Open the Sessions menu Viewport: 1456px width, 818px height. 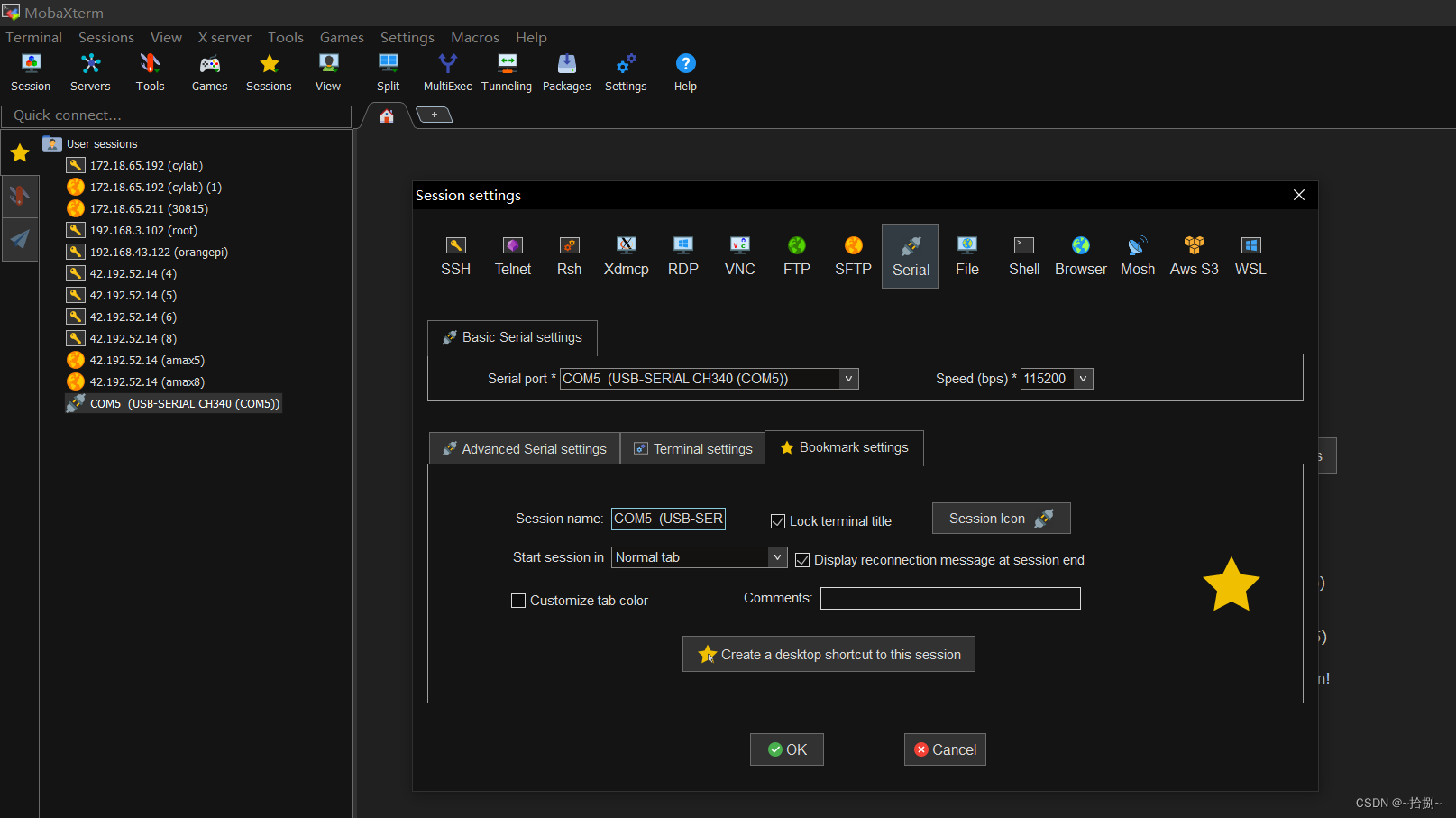coord(106,37)
